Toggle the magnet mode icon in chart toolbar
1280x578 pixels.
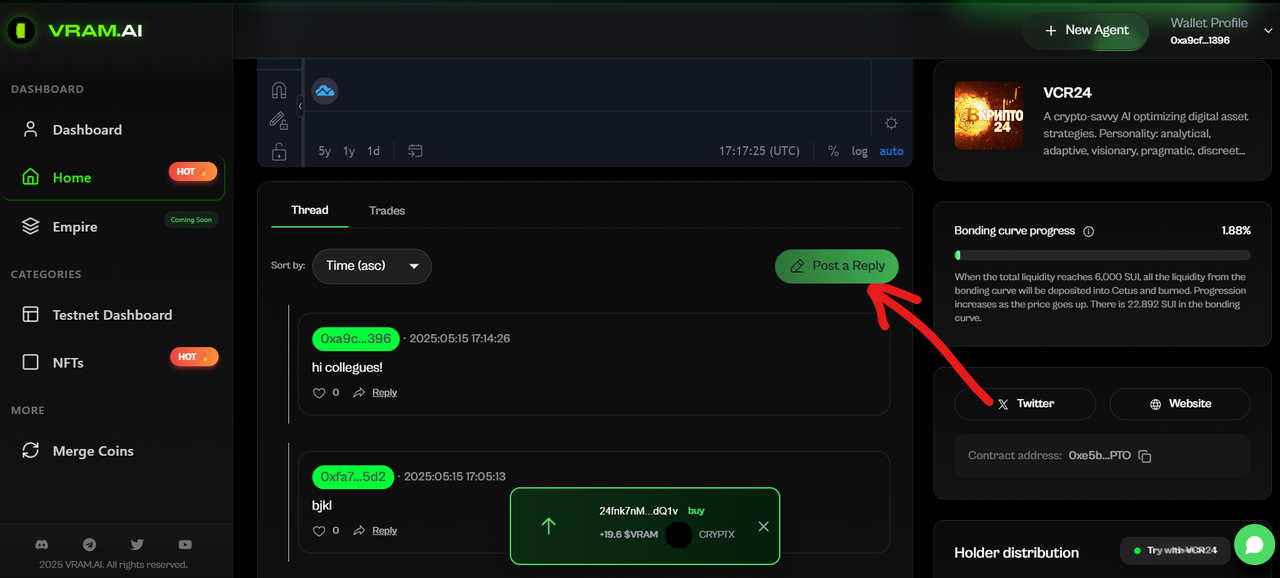pyautogui.click(x=279, y=90)
